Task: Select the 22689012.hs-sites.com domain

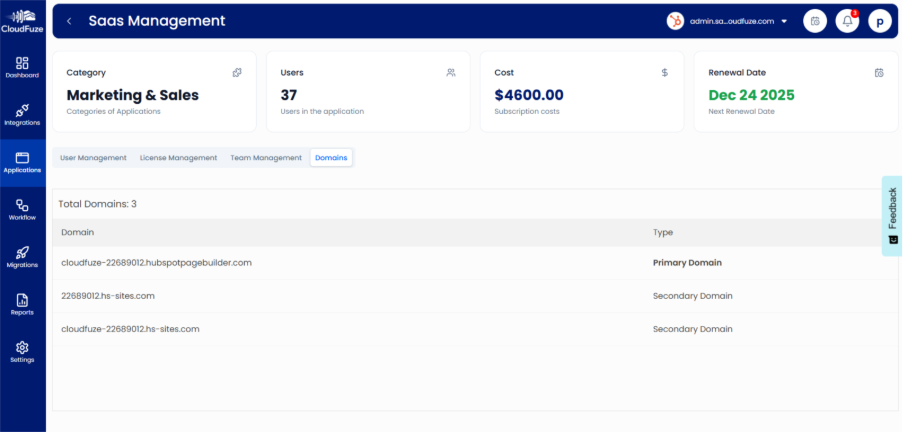Action: pyautogui.click(x=108, y=296)
